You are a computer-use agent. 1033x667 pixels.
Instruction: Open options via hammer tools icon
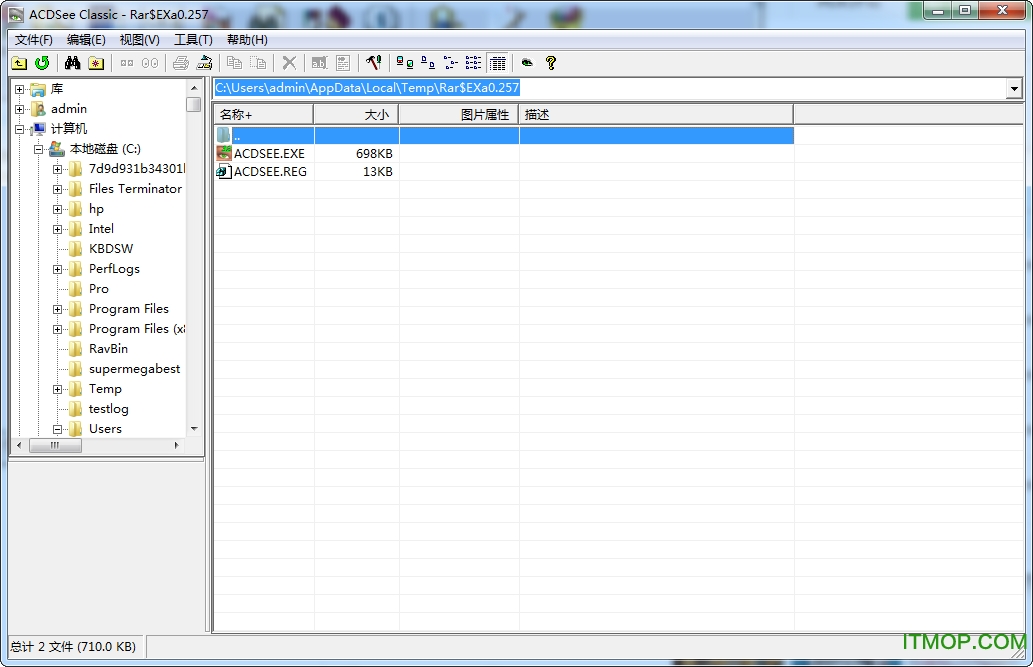click(374, 63)
